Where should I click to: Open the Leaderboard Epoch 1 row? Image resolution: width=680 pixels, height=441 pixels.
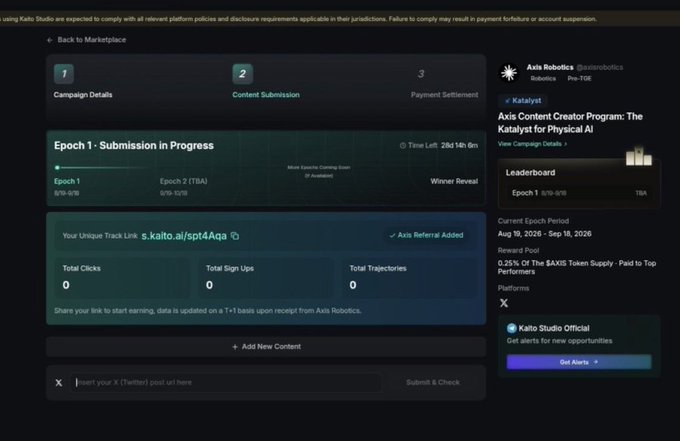(x=579, y=193)
